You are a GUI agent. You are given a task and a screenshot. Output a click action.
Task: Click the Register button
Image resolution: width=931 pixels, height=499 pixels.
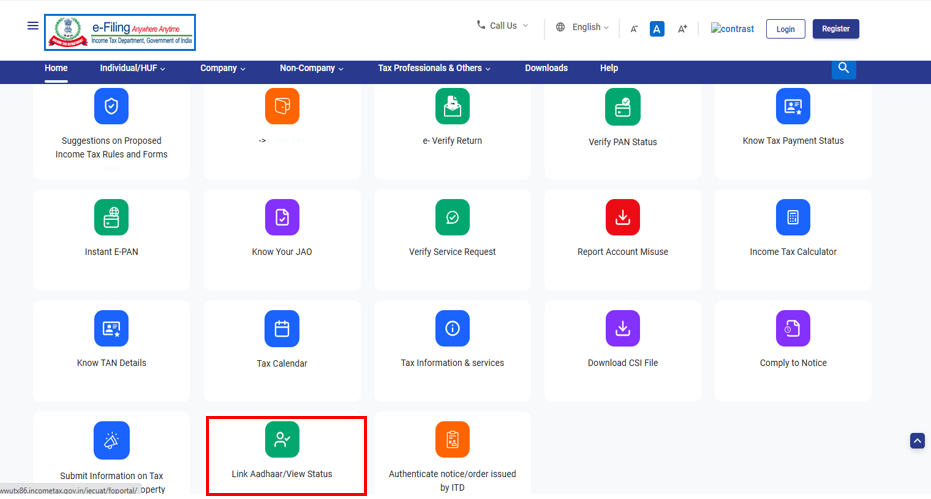[x=835, y=29]
